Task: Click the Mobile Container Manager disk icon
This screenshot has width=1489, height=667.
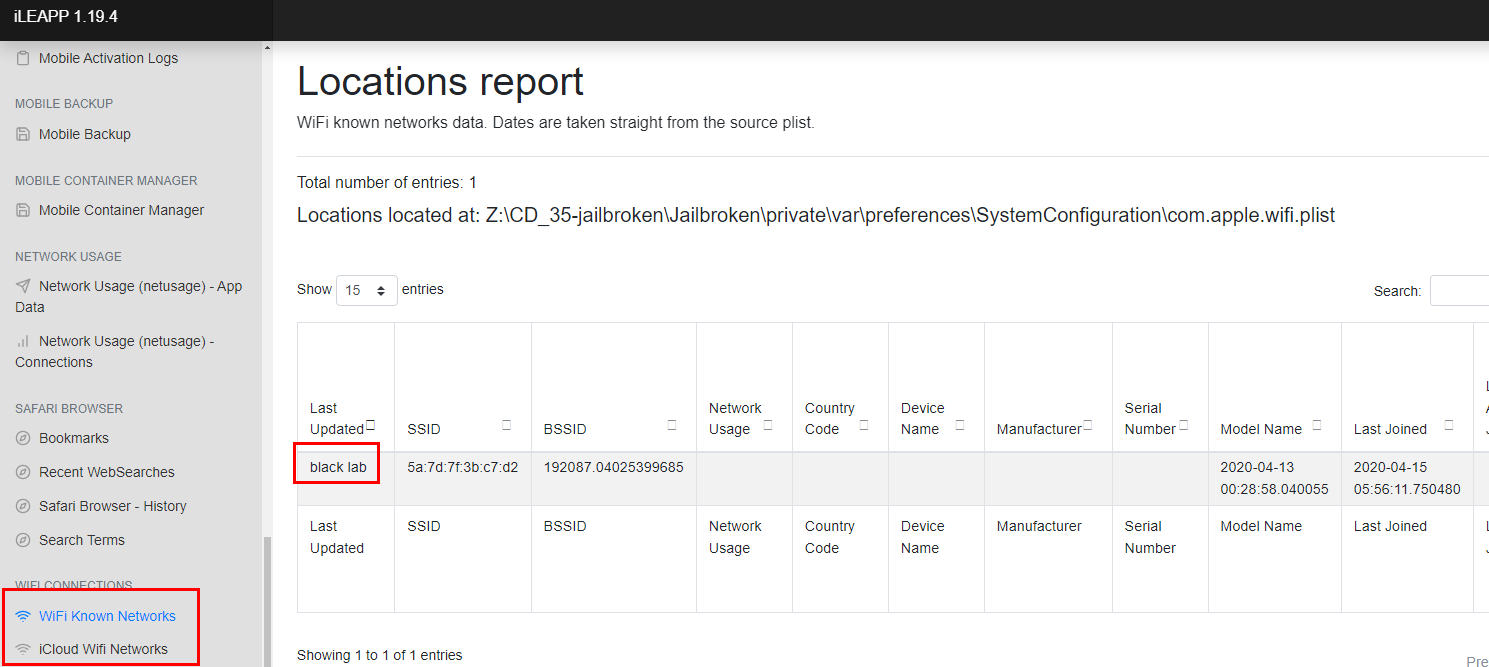Action: (x=23, y=211)
